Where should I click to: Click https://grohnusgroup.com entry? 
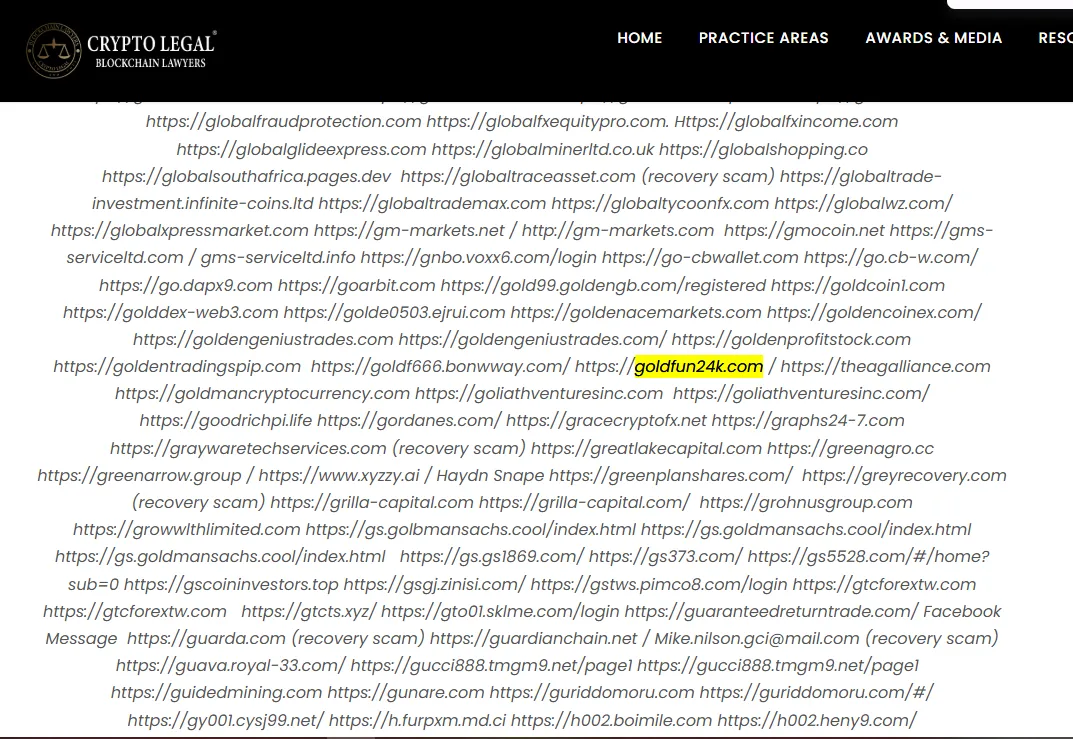[x=806, y=502]
